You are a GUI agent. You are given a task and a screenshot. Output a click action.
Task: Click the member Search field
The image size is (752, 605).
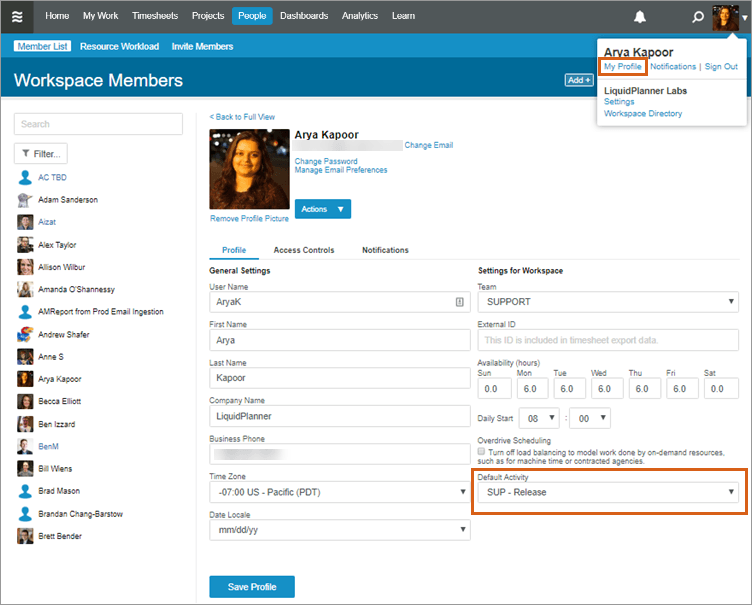(98, 124)
